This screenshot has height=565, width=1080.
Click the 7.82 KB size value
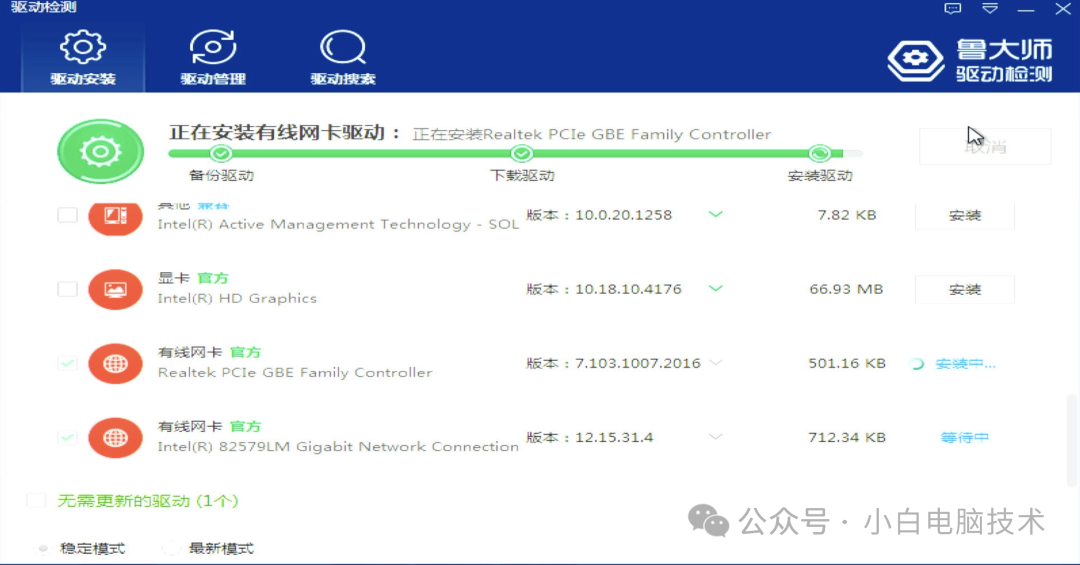(847, 215)
